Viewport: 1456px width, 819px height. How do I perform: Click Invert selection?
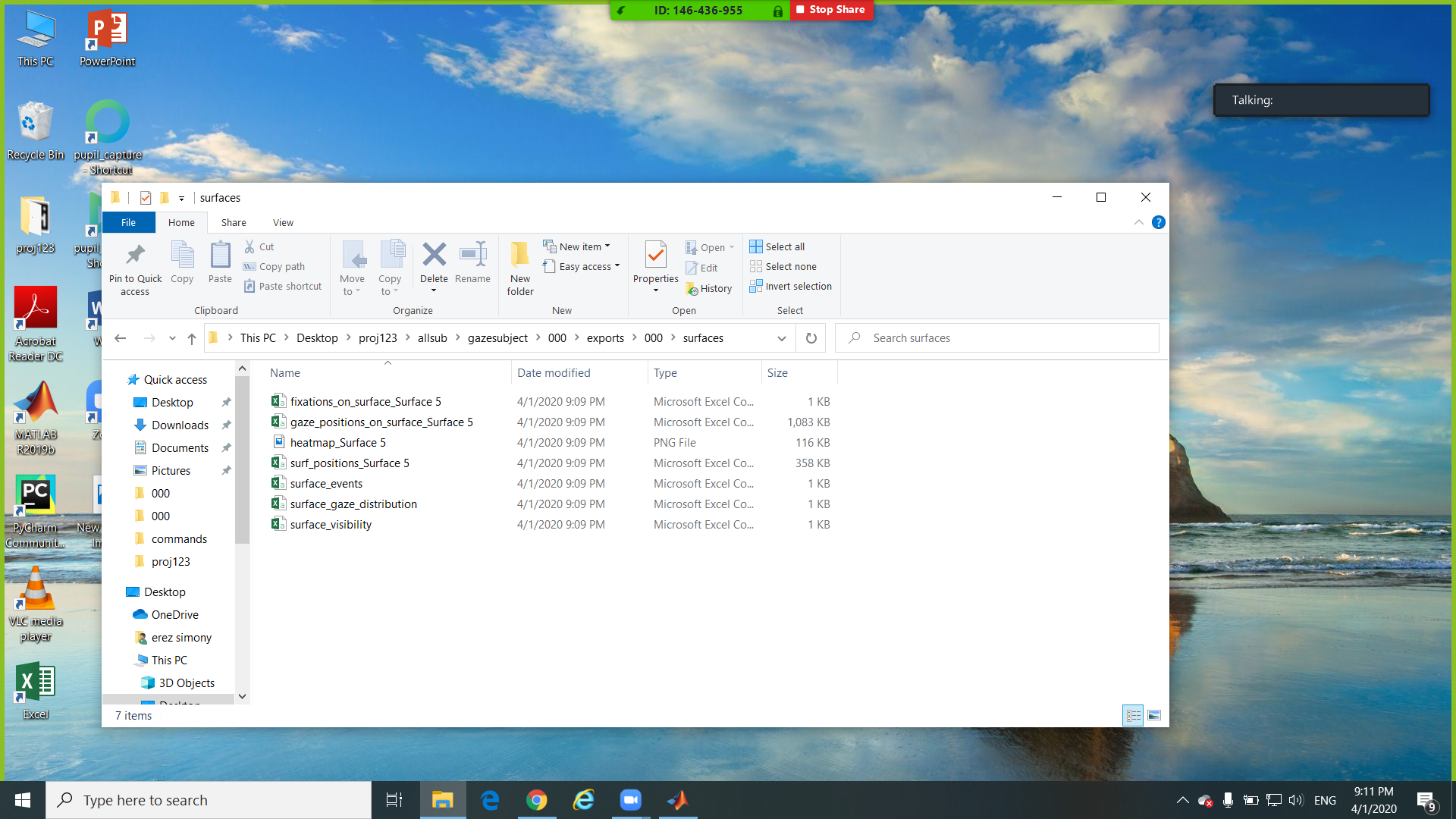790,286
